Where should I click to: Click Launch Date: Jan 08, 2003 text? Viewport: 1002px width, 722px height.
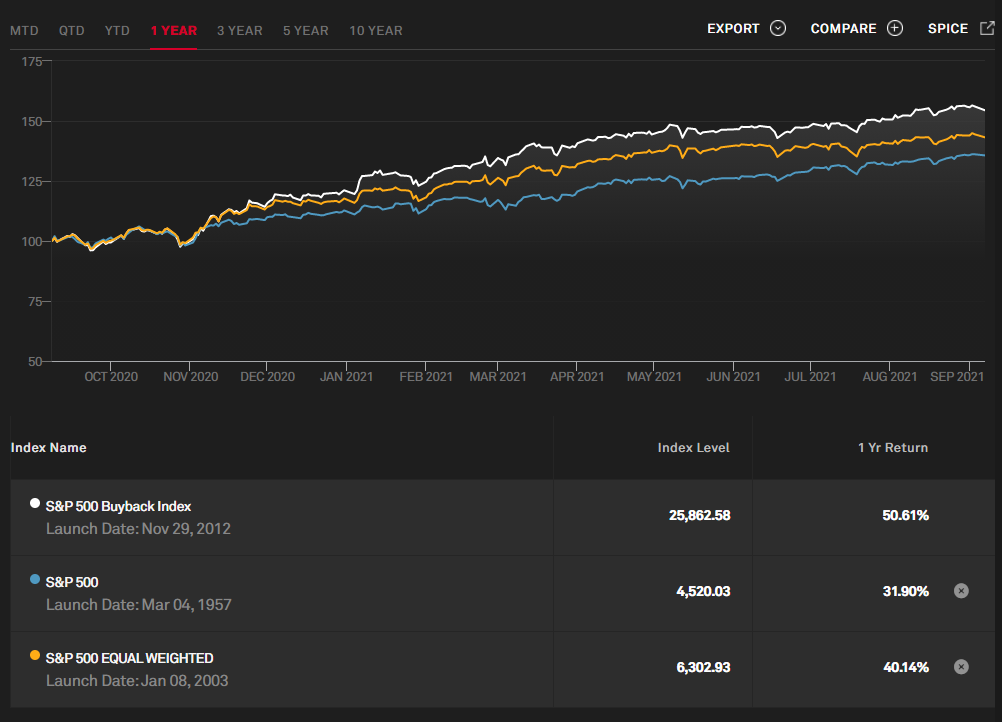click(137, 681)
